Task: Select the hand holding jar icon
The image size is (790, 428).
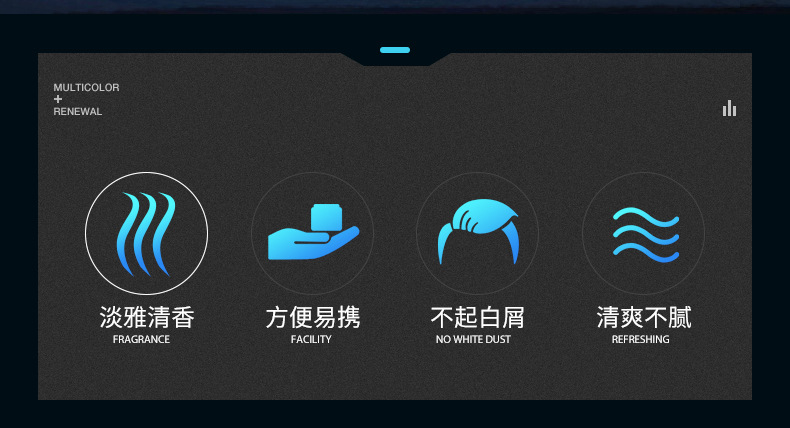Action: click(313, 232)
